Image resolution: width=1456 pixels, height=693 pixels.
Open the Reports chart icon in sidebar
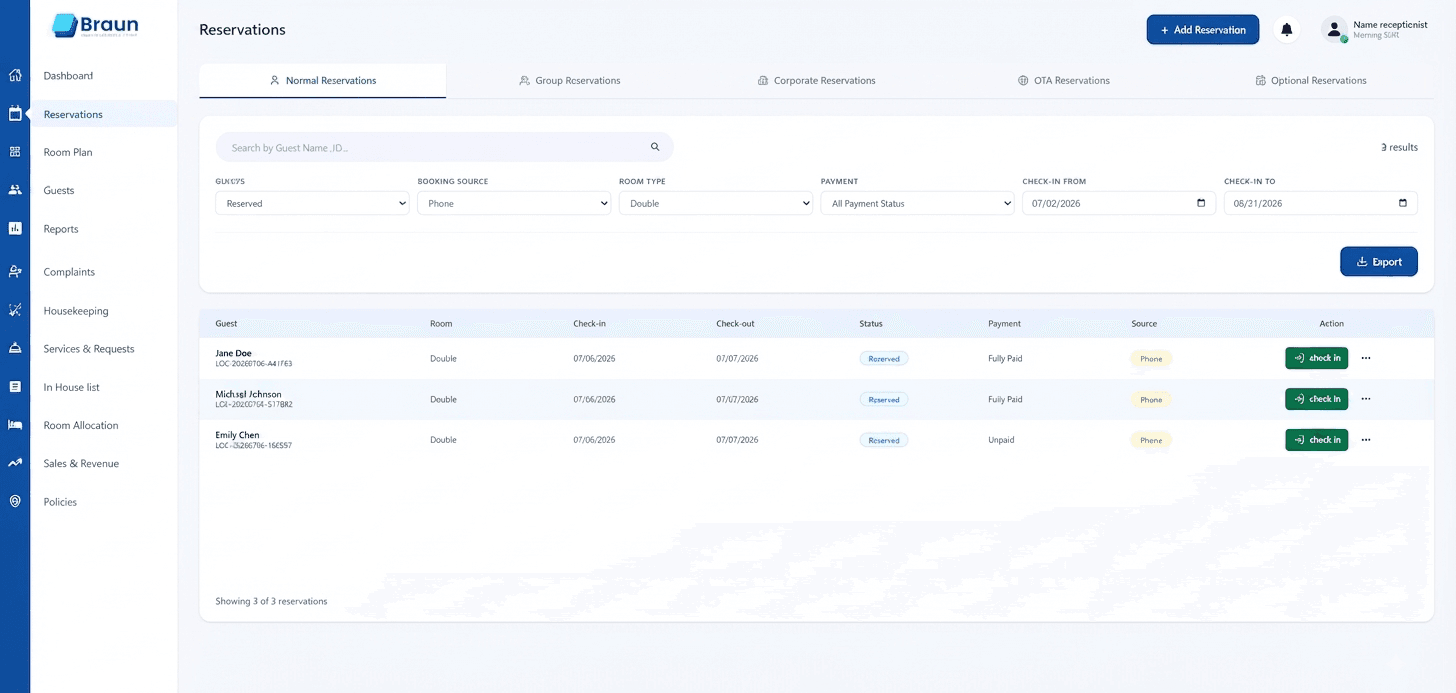(x=15, y=228)
